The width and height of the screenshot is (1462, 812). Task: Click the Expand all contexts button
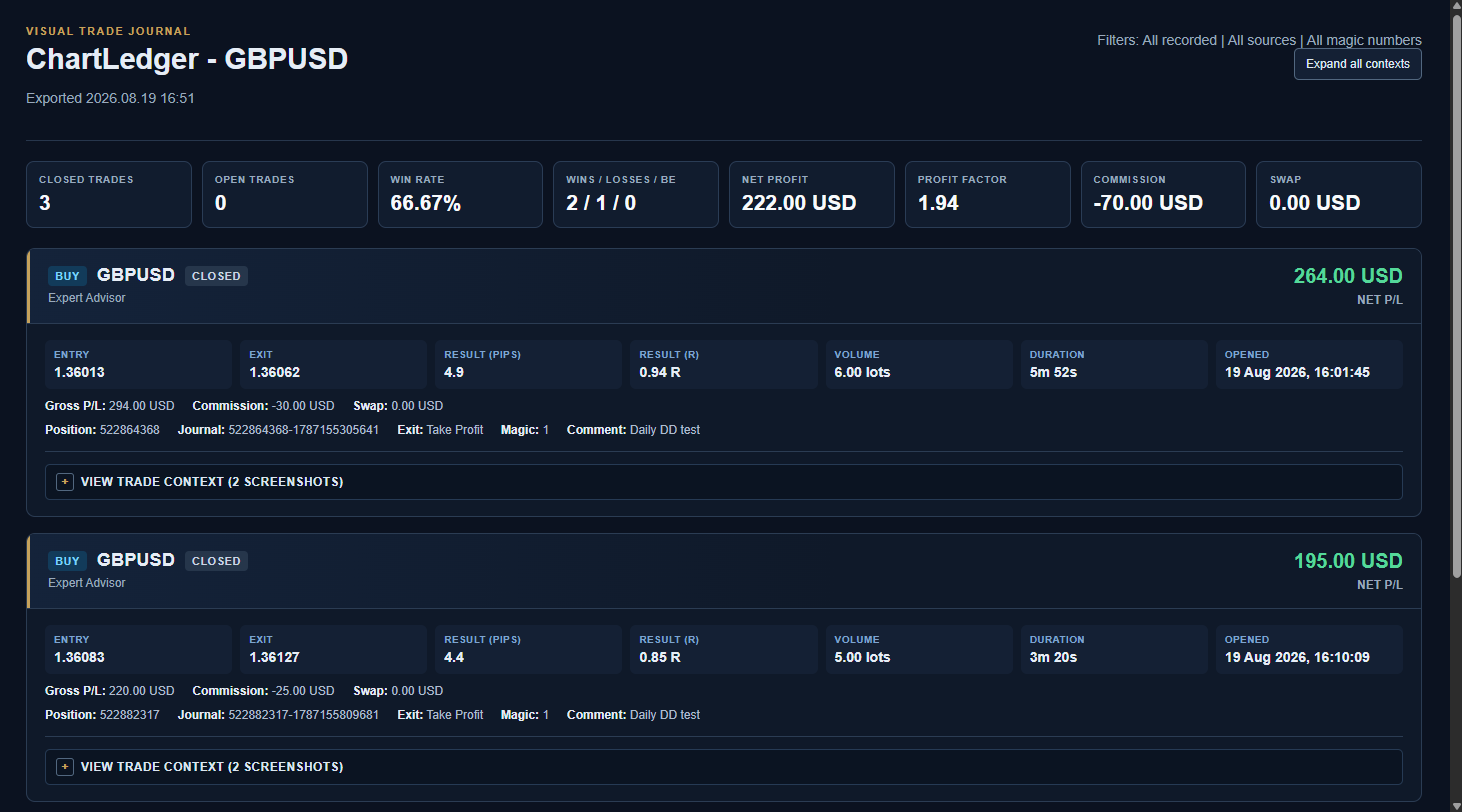coord(1357,64)
